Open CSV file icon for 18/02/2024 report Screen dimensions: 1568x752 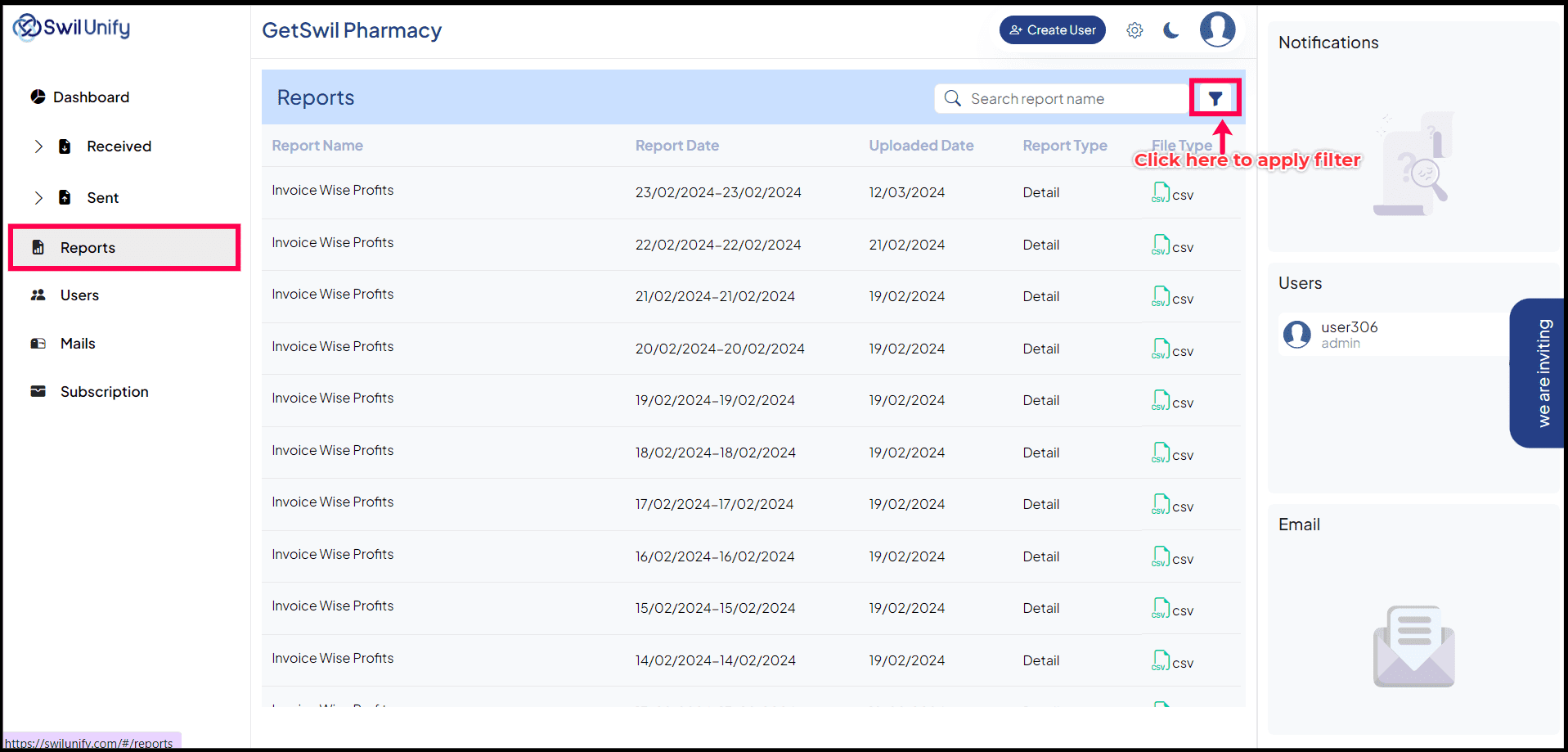[1161, 453]
